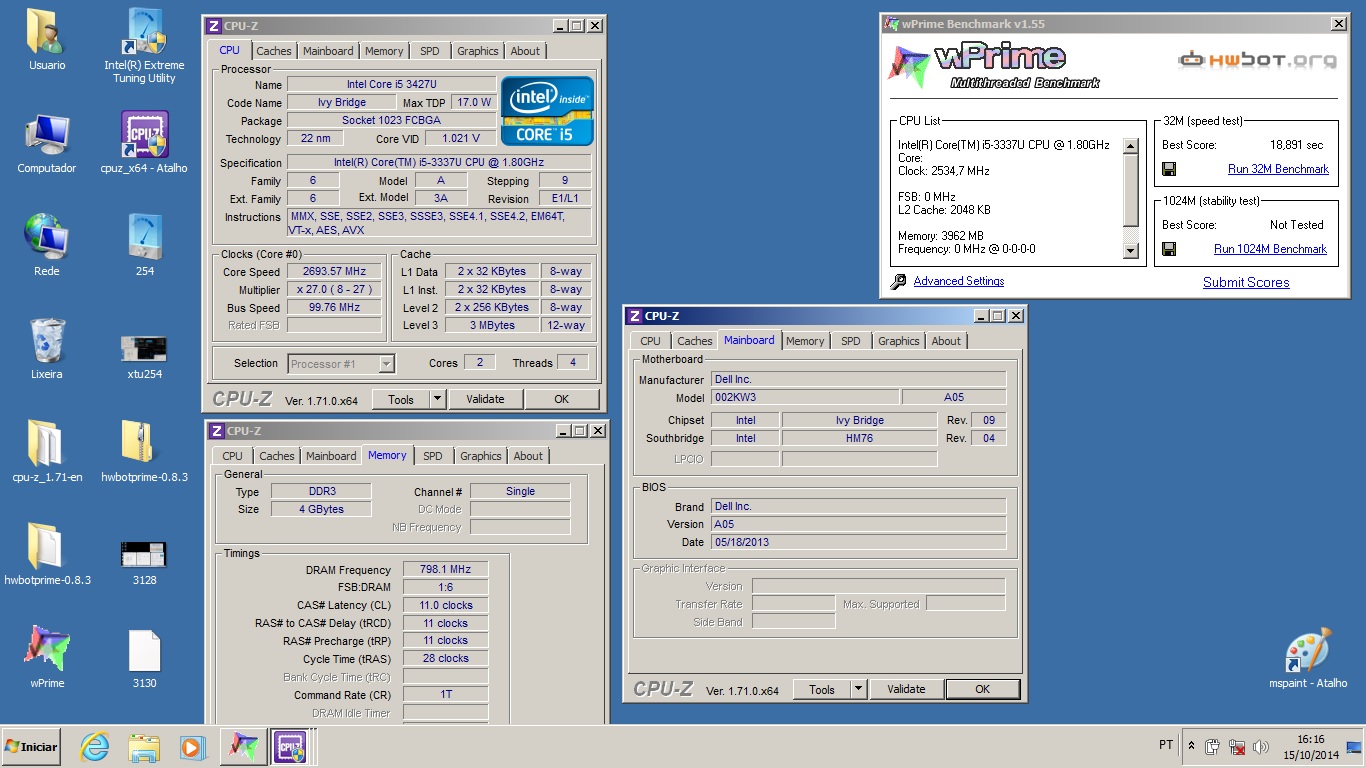
Task: Open the desktop file named 254
Action: click(x=145, y=246)
